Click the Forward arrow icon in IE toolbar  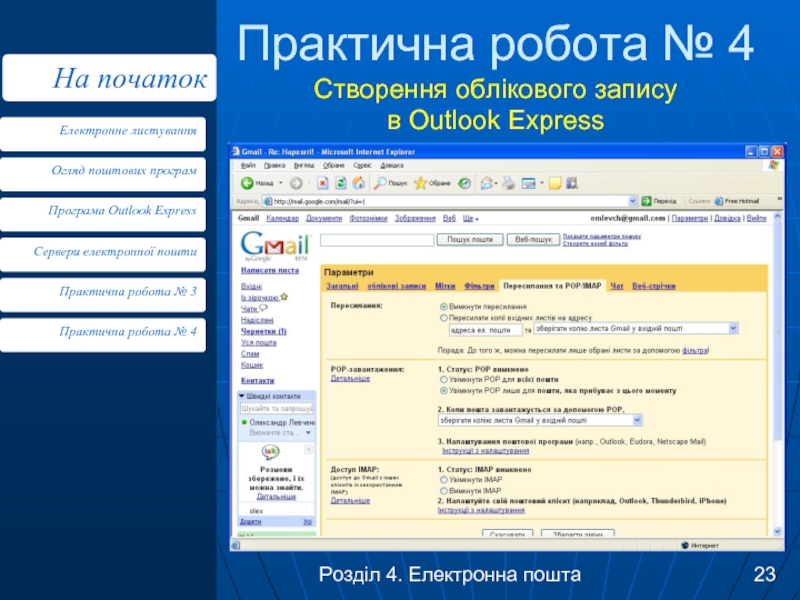pyautogui.click(x=296, y=183)
